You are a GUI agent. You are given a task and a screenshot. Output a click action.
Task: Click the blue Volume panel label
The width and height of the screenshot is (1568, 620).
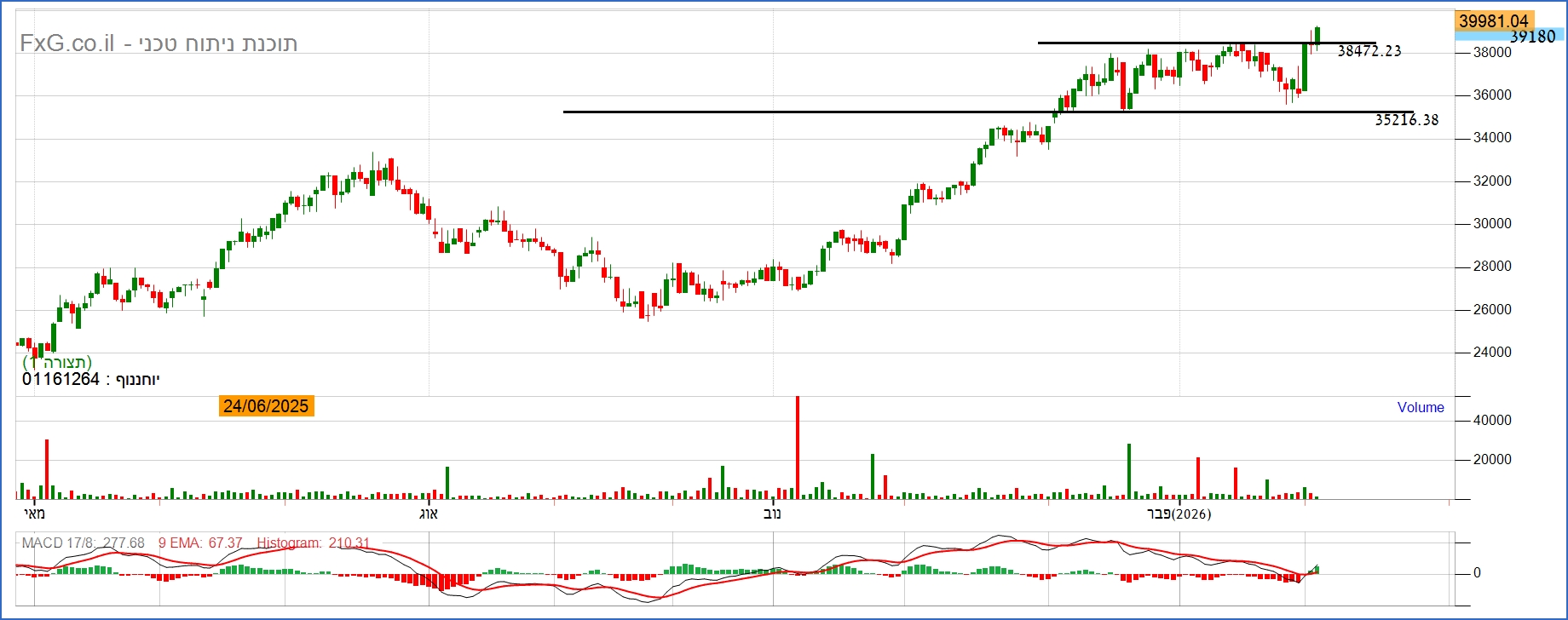(x=1421, y=407)
